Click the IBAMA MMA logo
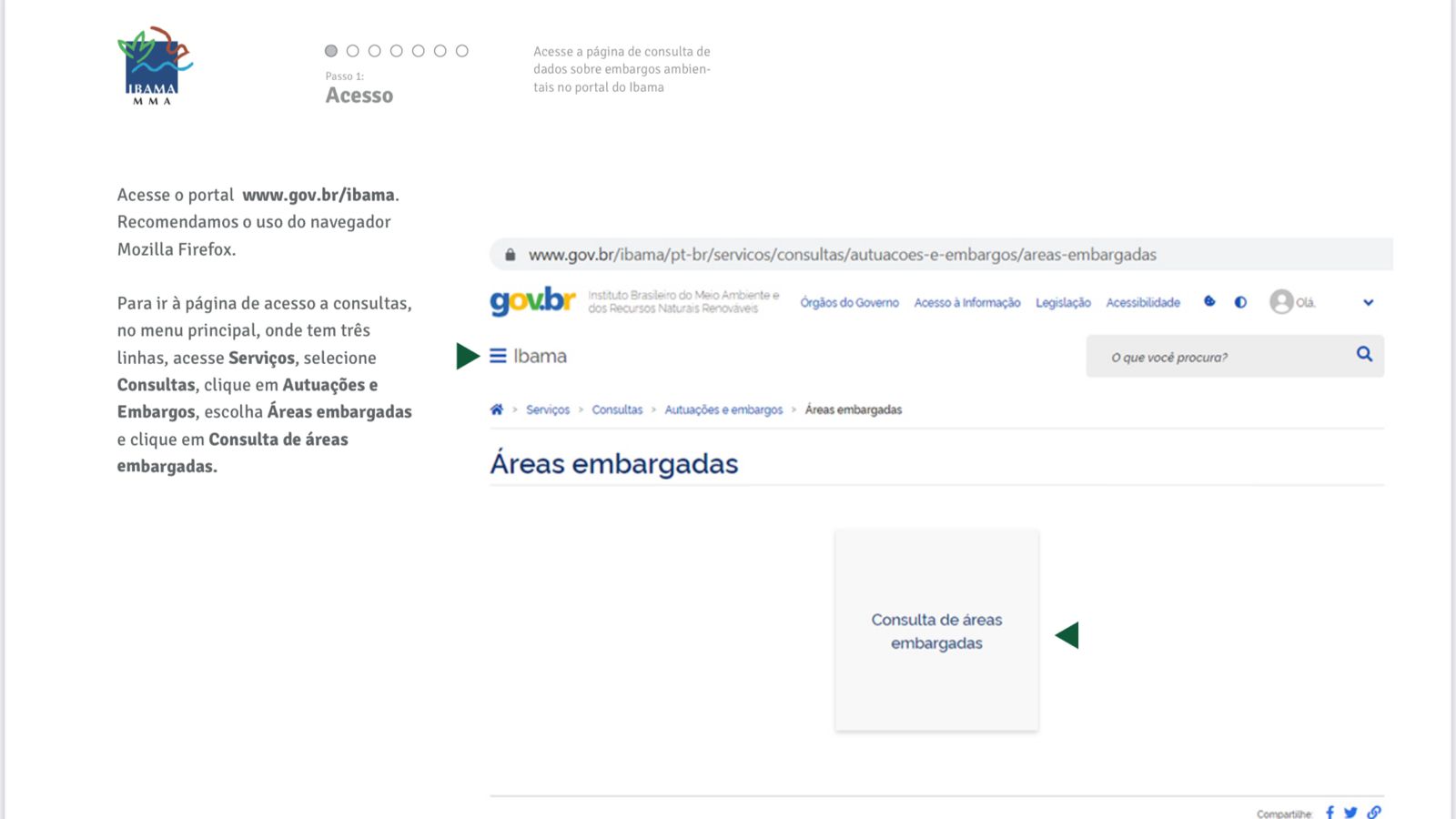 [155, 66]
